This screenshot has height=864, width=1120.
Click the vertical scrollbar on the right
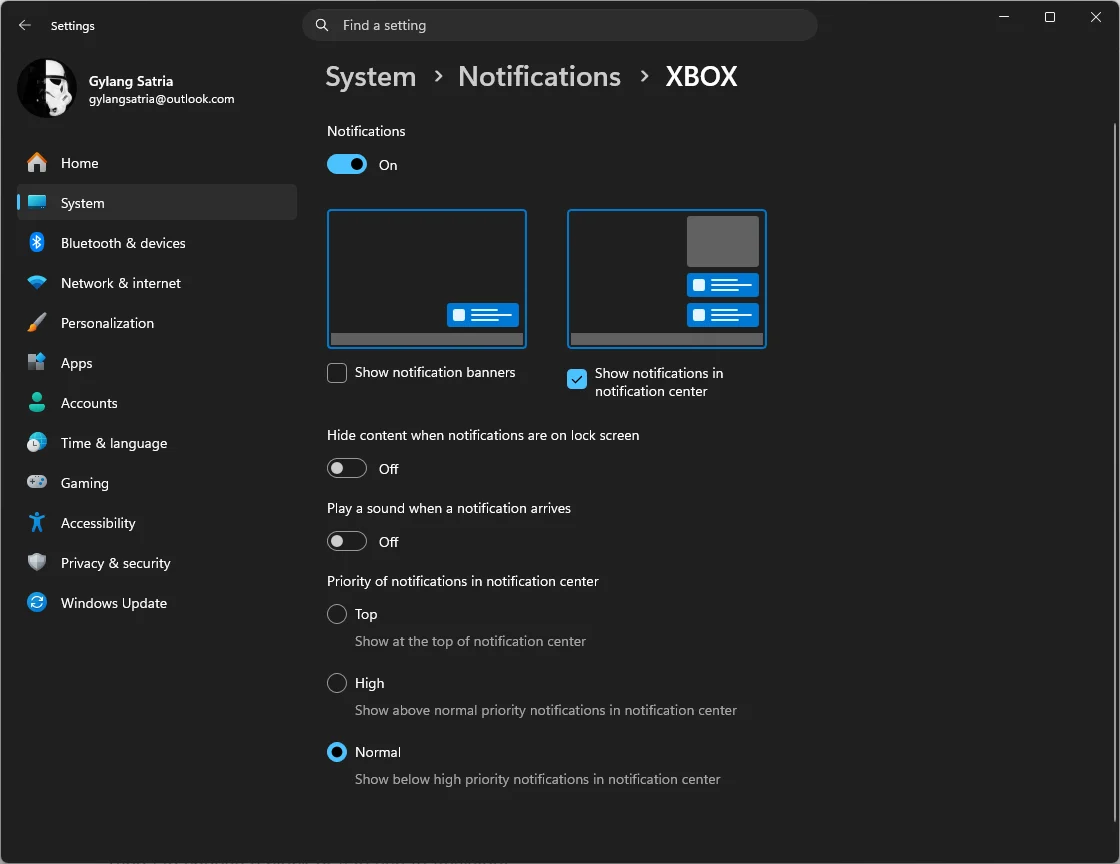pyautogui.click(x=1115, y=471)
